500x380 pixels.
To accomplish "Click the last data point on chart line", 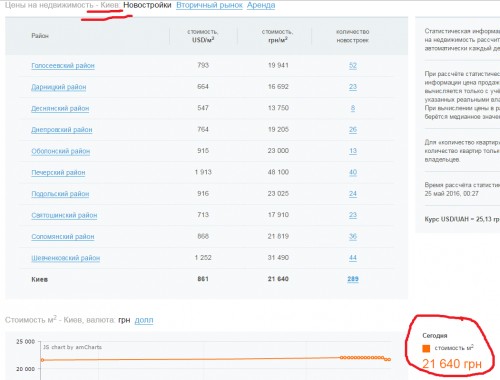I will point(389,359).
